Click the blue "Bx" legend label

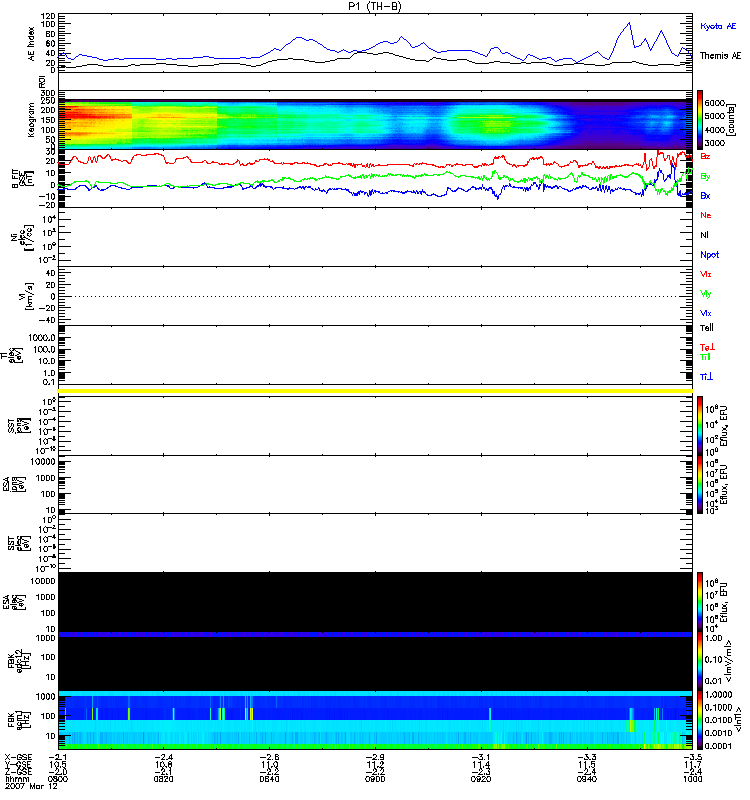pyautogui.click(x=705, y=196)
